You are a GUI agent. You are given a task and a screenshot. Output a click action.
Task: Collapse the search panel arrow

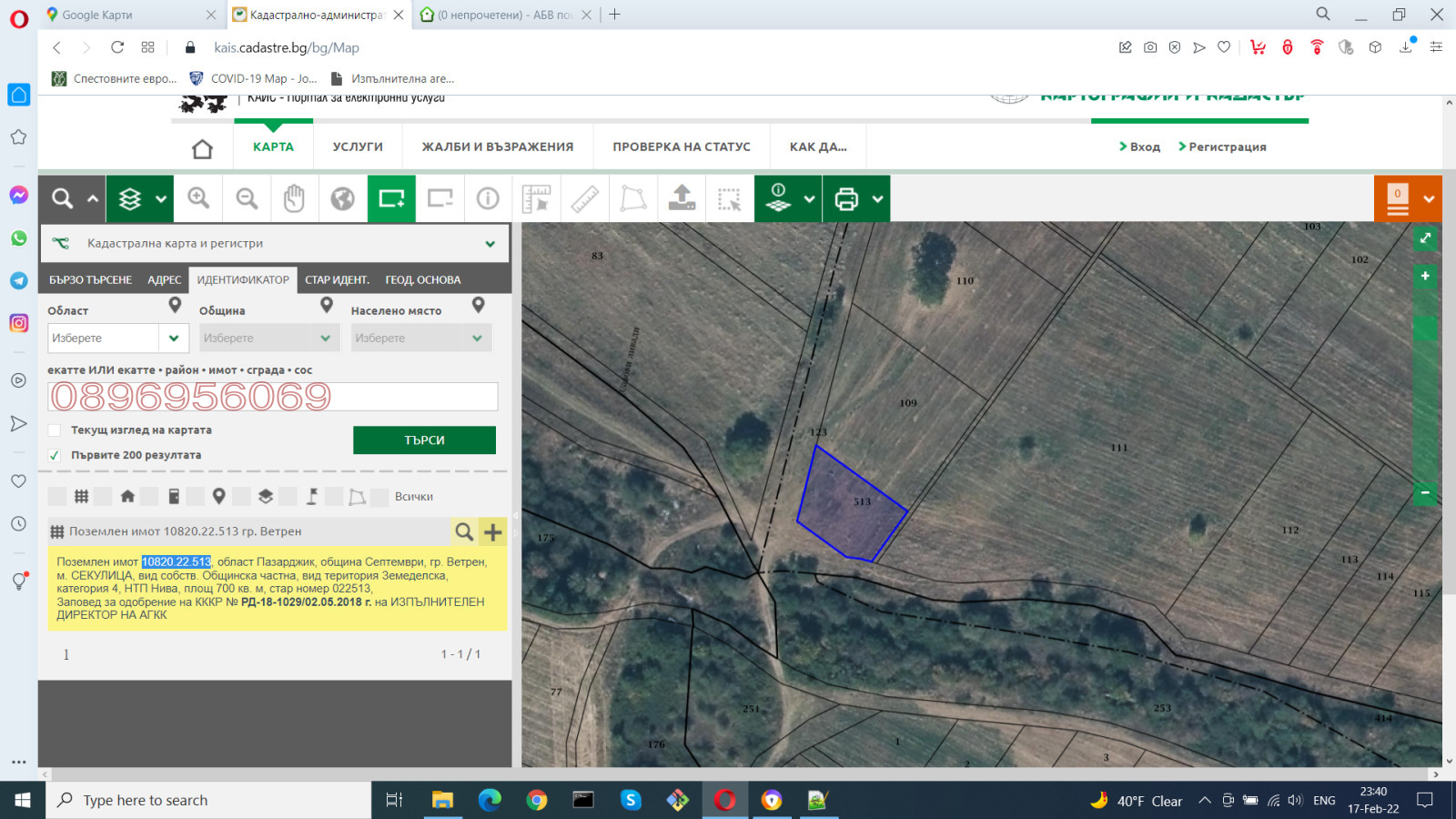93,198
